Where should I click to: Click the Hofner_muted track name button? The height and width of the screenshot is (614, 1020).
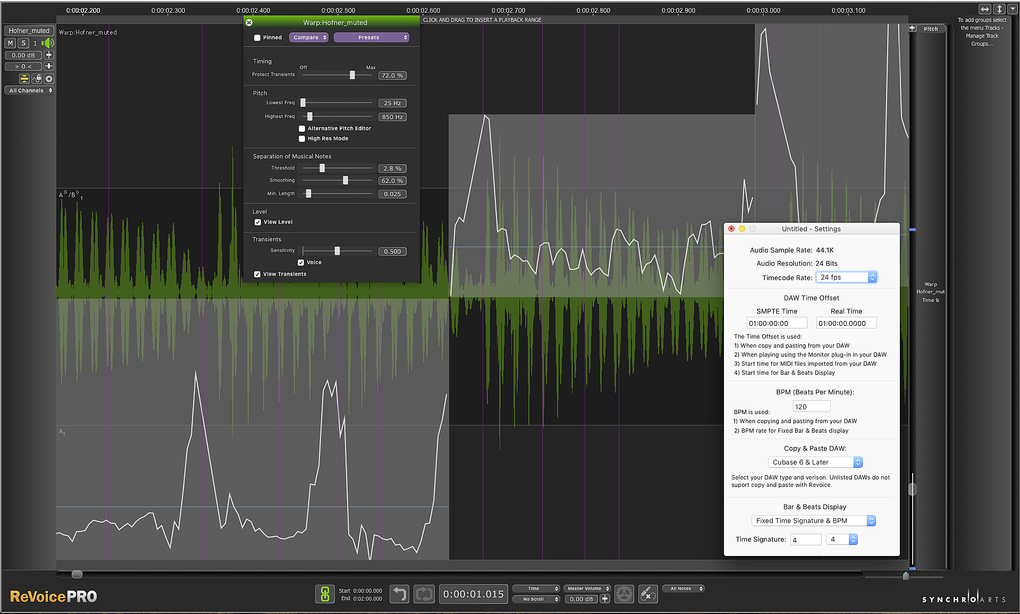point(29,31)
